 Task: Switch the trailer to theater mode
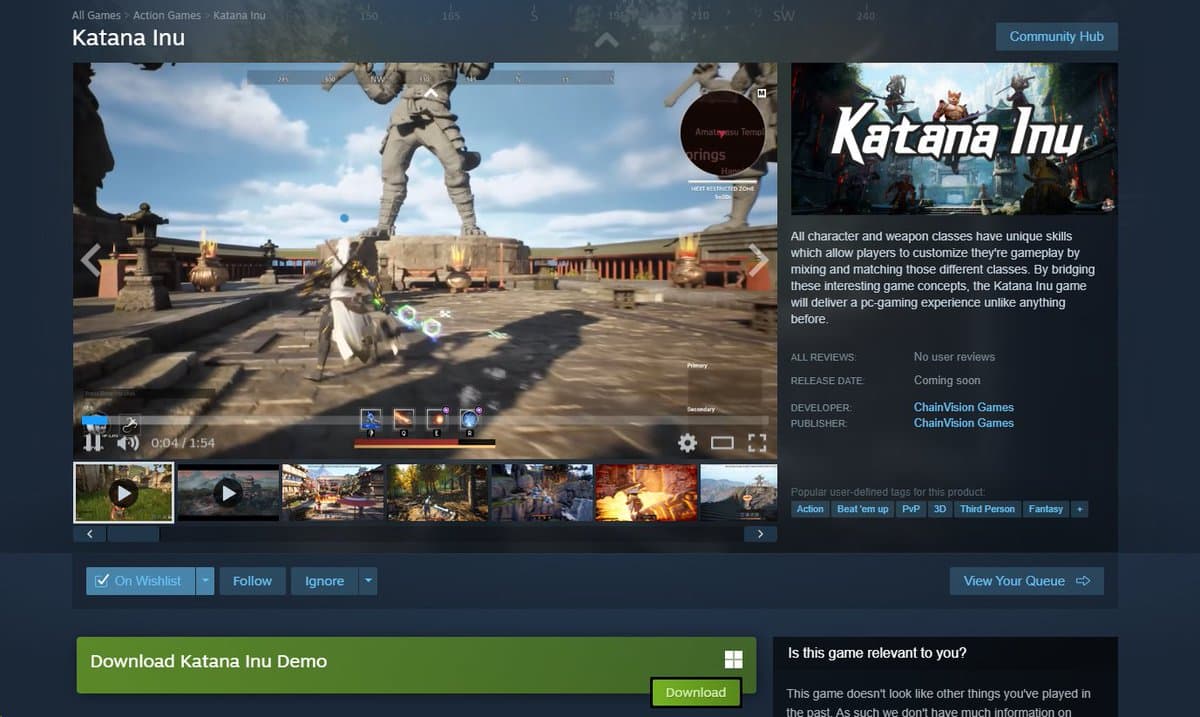(x=722, y=443)
